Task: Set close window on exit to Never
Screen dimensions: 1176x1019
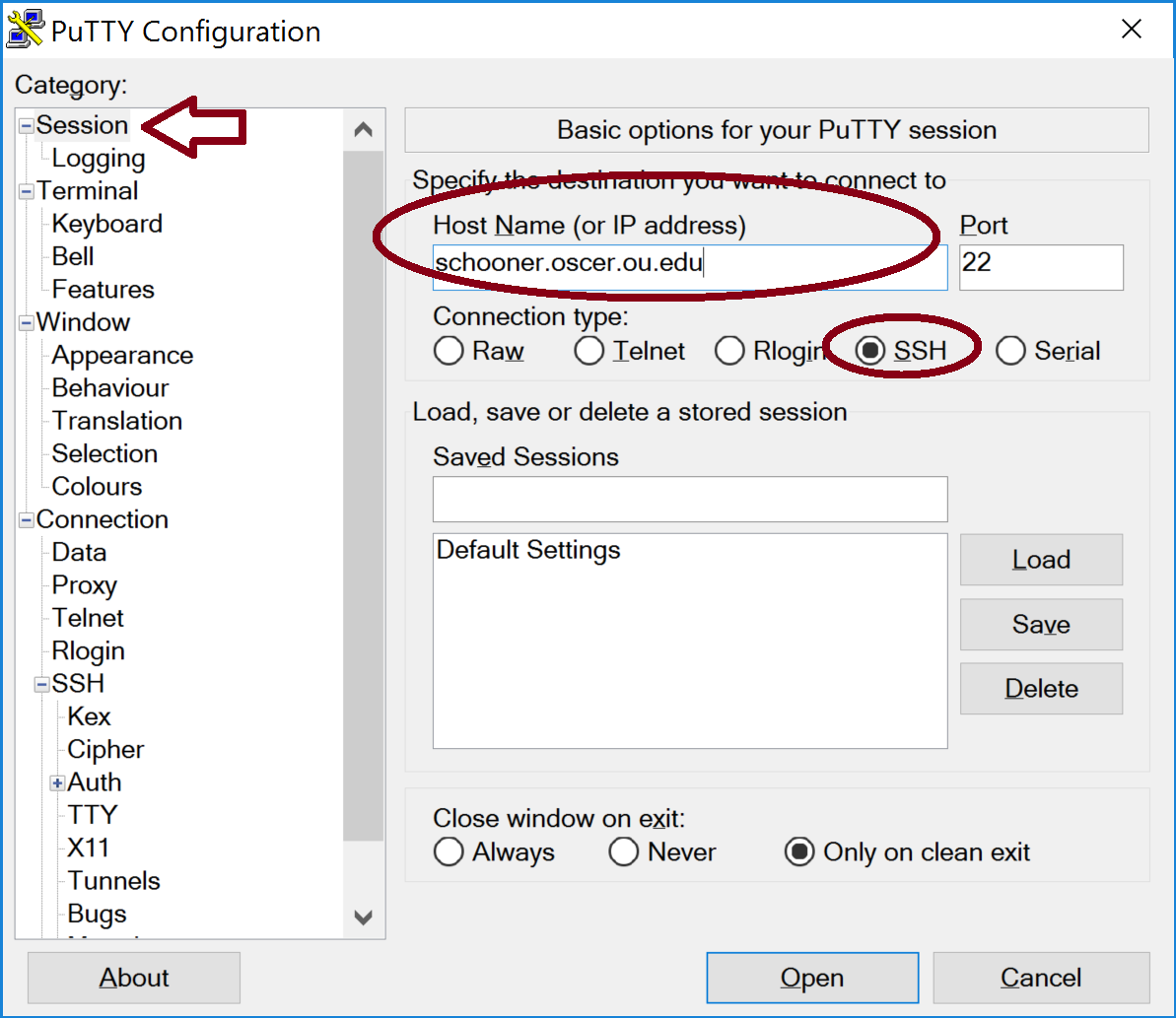Action: pos(624,852)
